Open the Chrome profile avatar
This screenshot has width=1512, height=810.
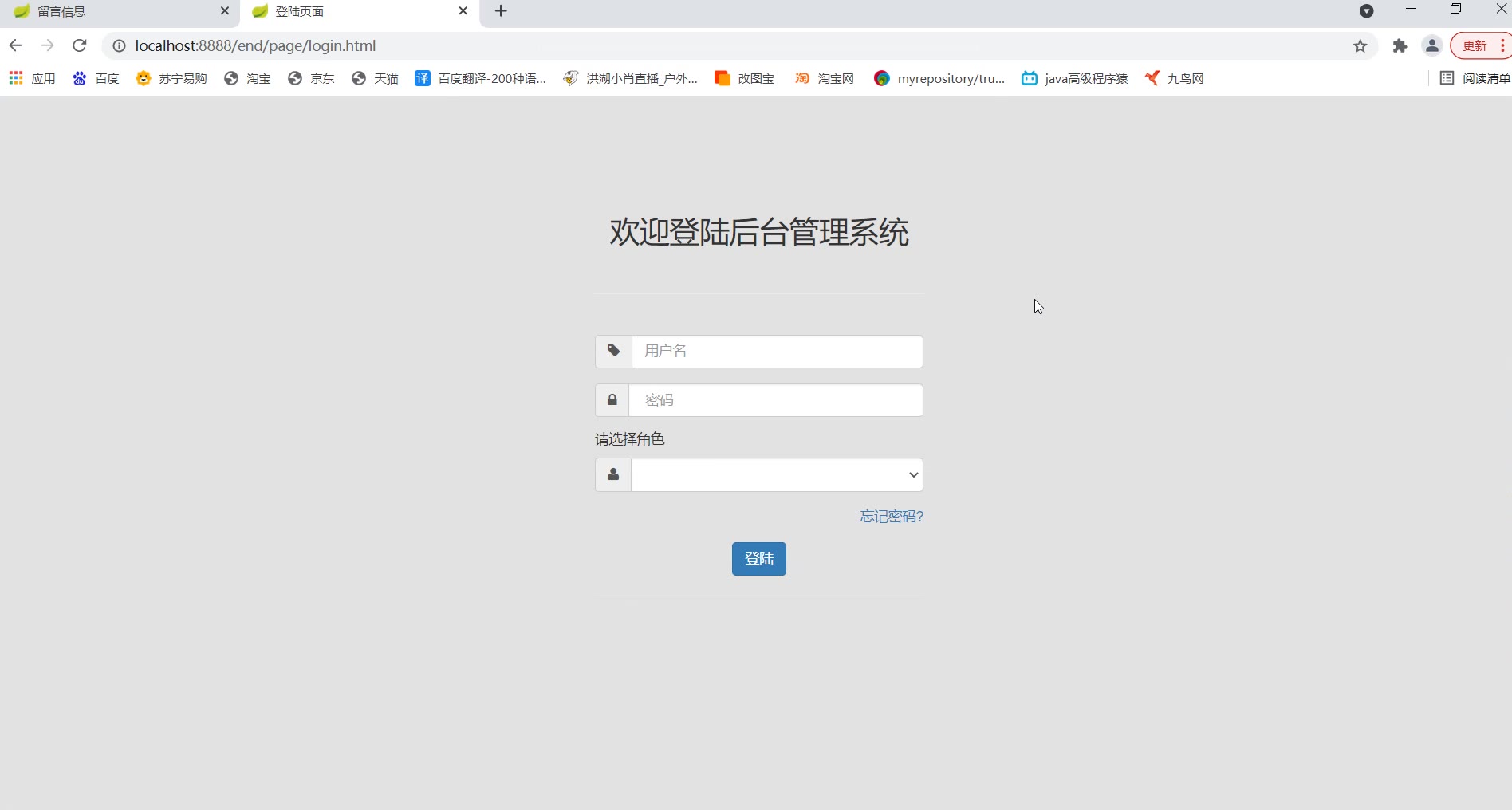point(1432,46)
